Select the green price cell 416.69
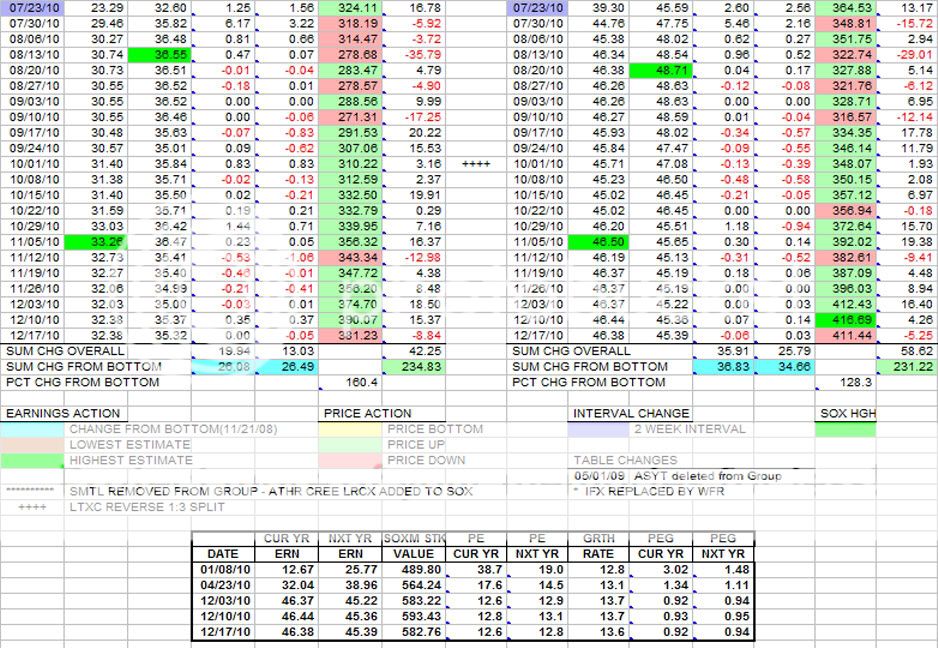938x648 pixels. point(847,319)
